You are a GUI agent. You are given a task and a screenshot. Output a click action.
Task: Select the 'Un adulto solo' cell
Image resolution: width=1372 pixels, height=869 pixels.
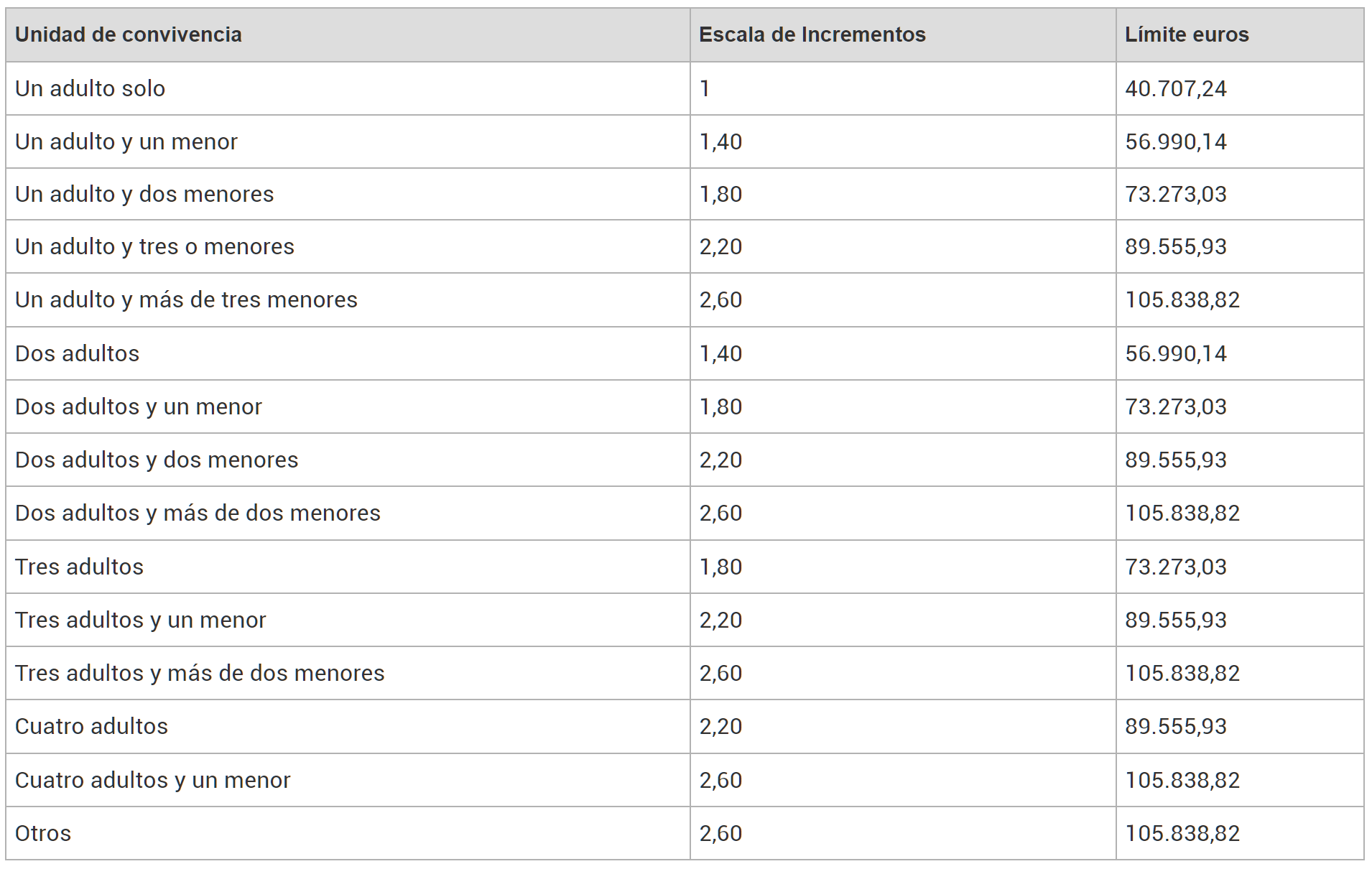90,88
